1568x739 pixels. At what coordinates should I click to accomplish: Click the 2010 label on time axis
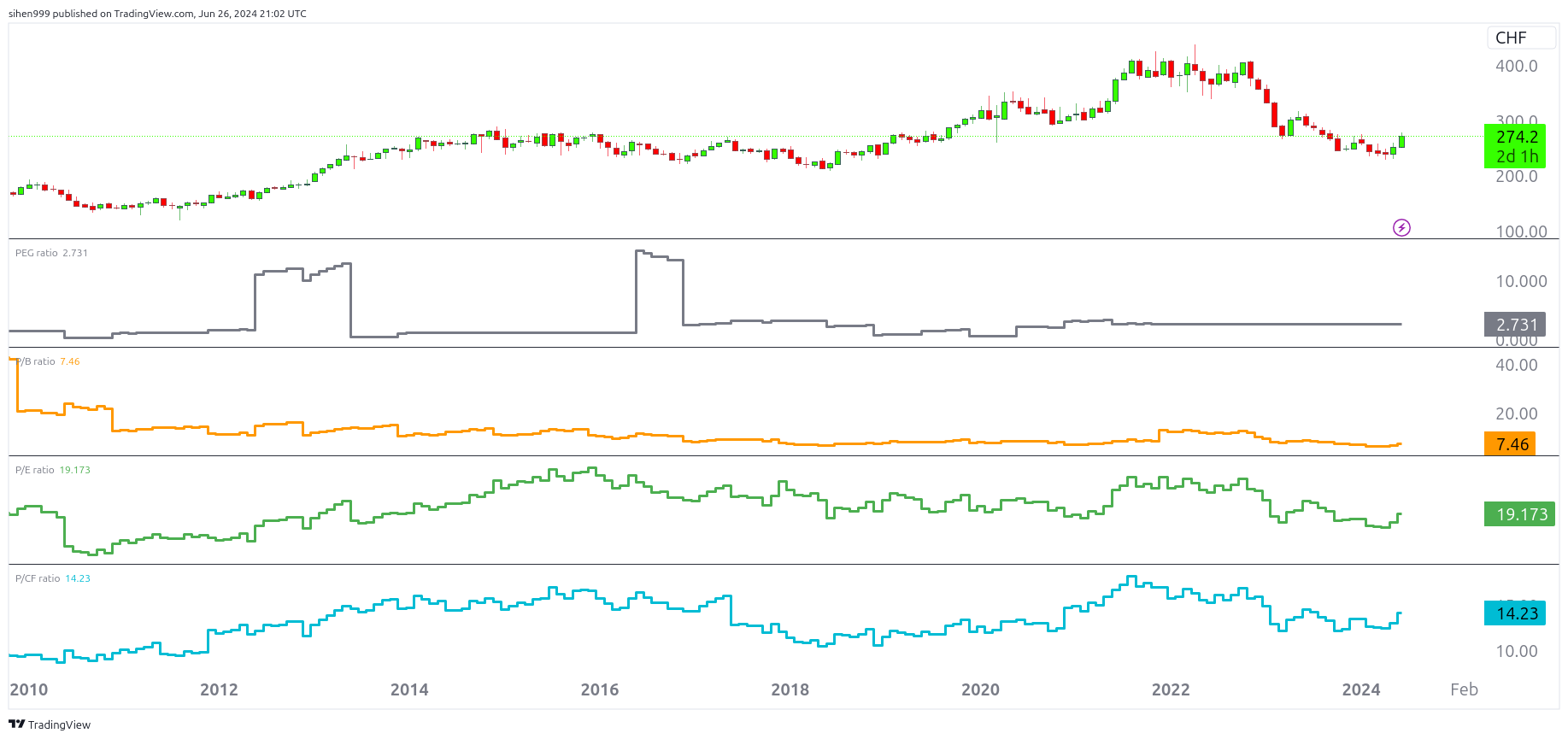28,689
